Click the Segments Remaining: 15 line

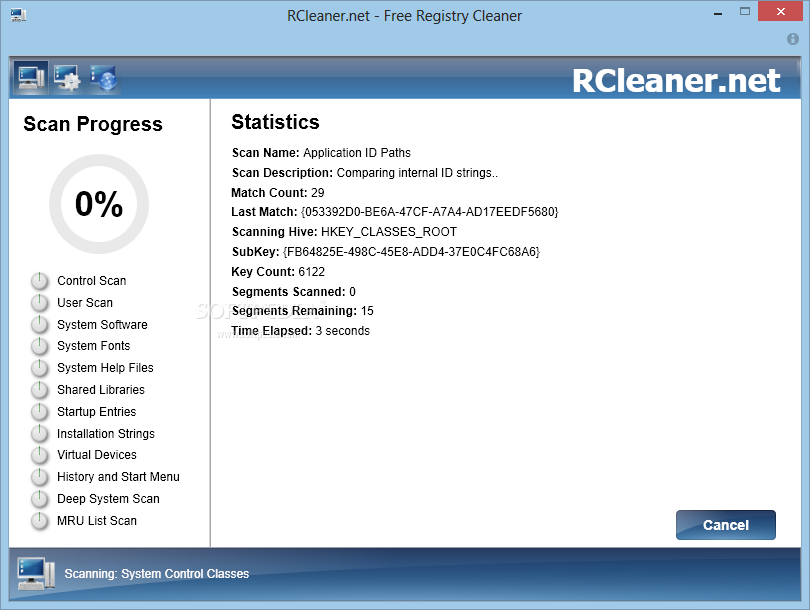click(x=302, y=311)
